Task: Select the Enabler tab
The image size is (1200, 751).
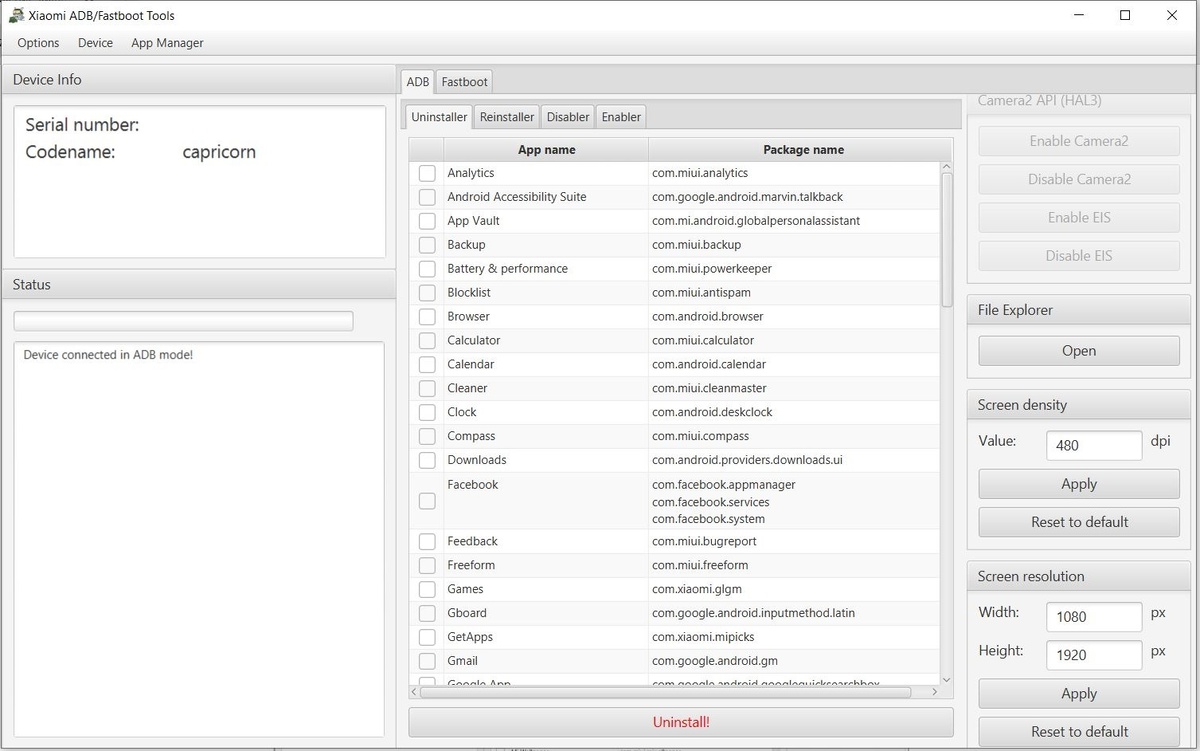Action: (x=621, y=117)
